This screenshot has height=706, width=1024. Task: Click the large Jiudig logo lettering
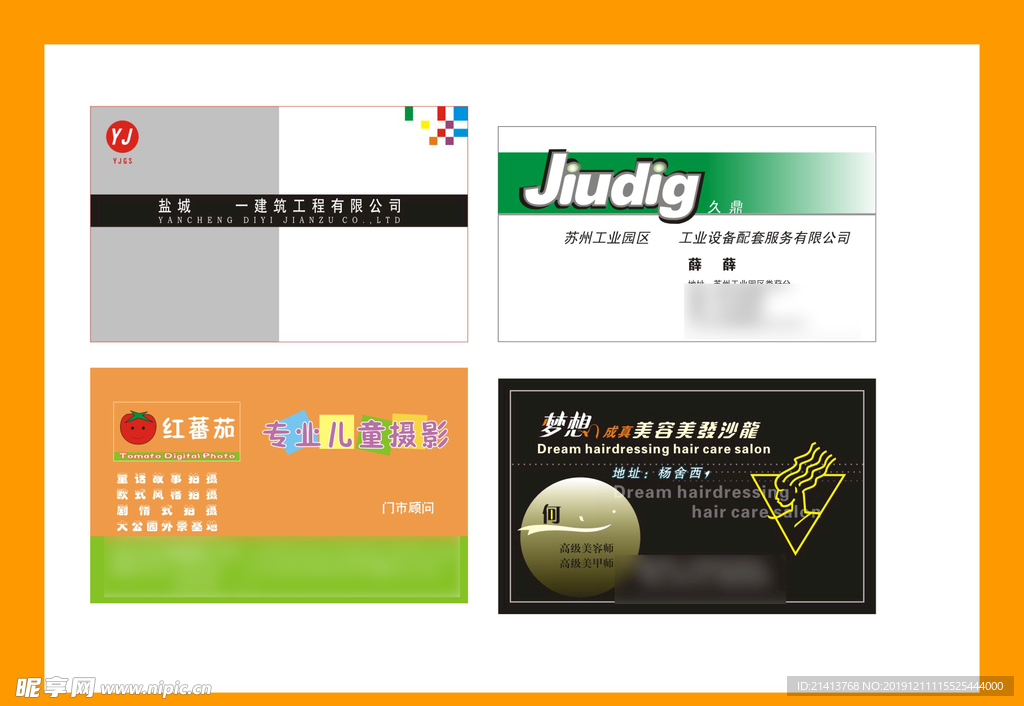612,185
